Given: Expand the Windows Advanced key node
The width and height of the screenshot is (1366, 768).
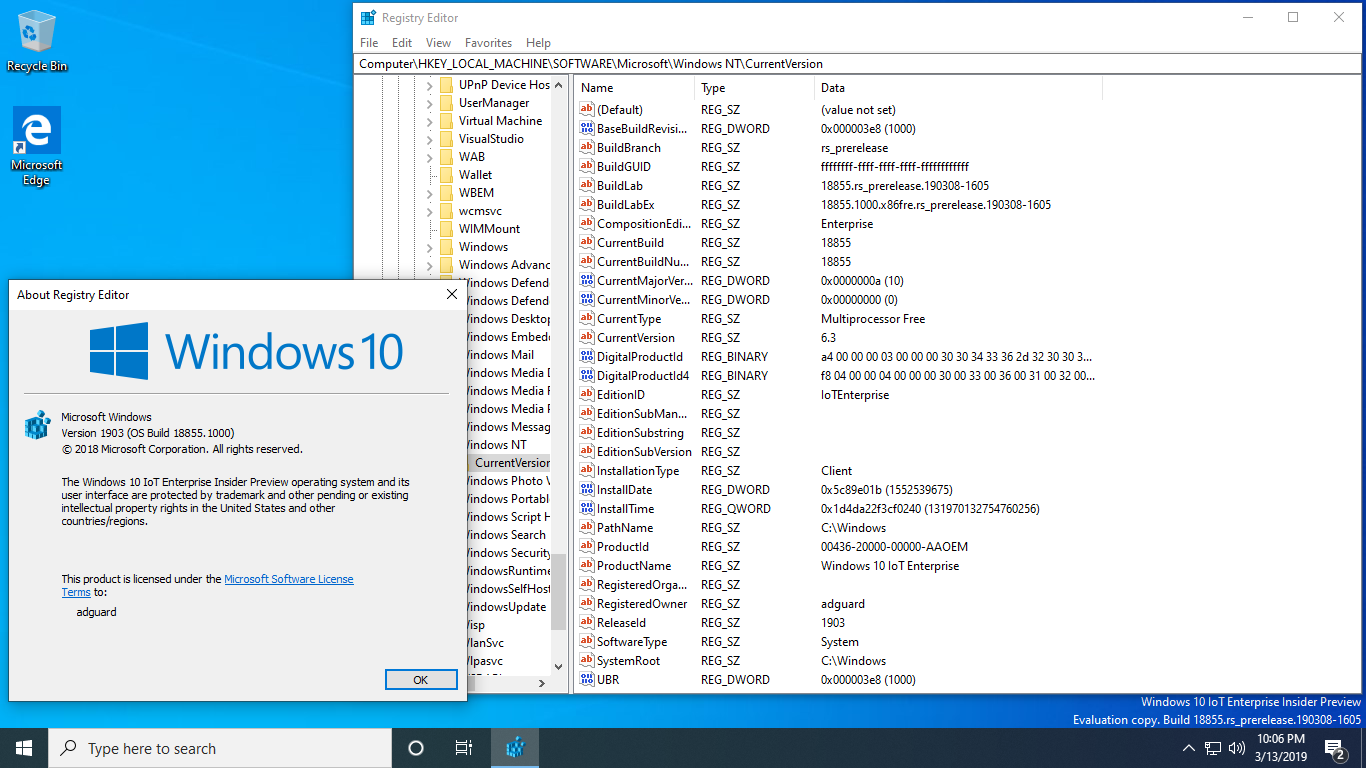Looking at the screenshot, I should point(429,265).
